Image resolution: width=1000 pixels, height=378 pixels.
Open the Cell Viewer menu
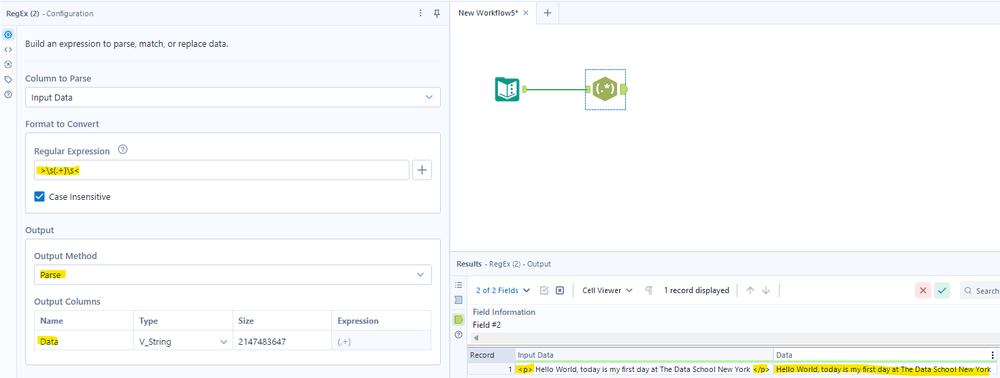tap(607, 290)
